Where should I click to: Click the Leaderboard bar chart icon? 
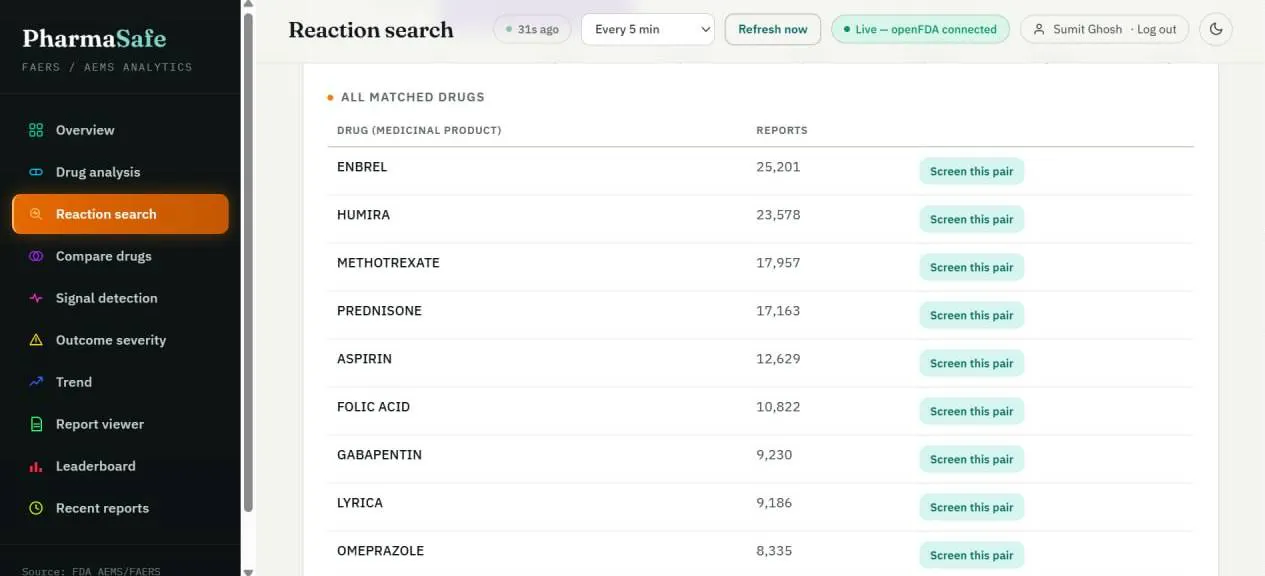tap(36, 466)
